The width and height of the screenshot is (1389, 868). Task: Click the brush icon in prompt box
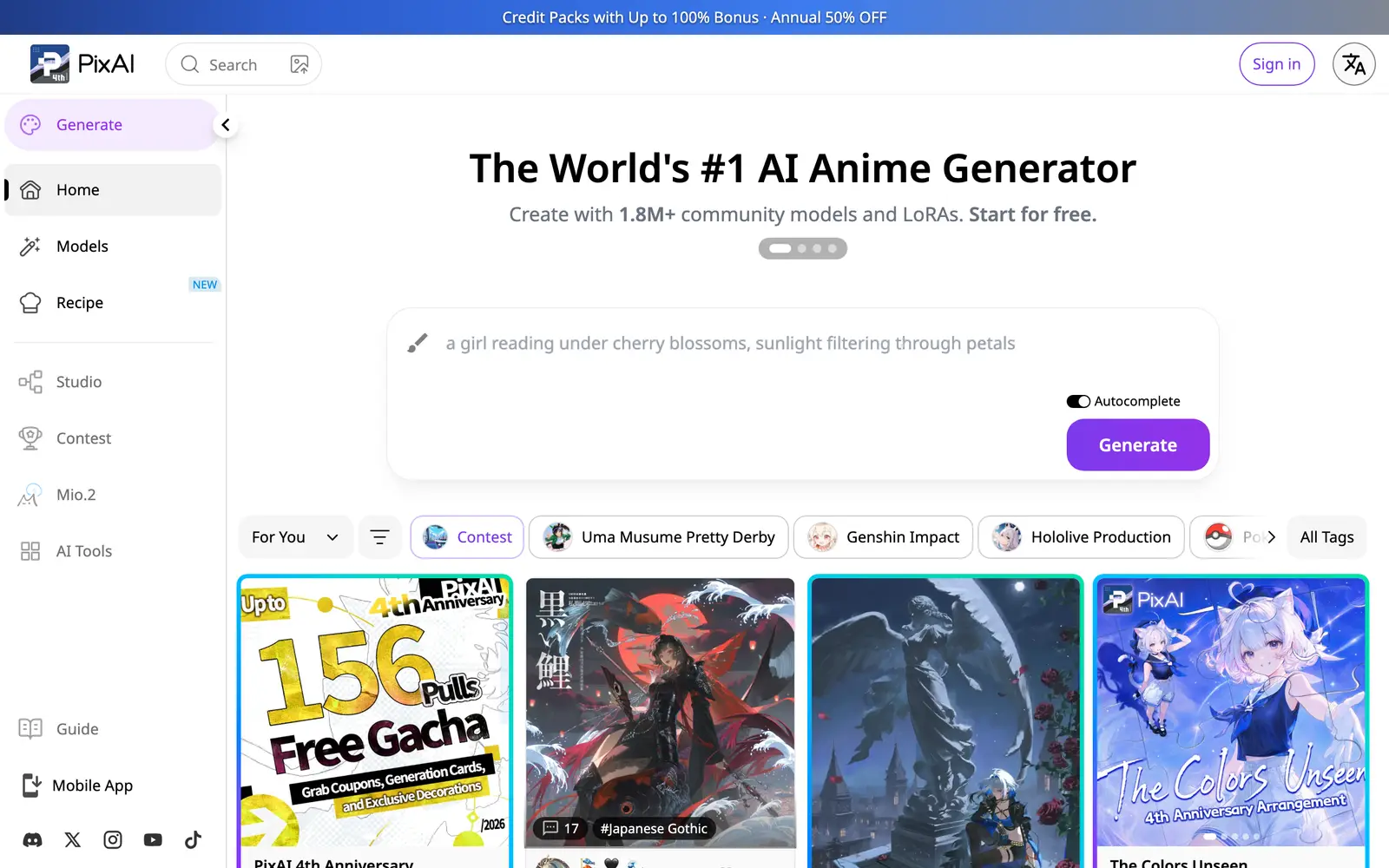[x=418, y=343]
